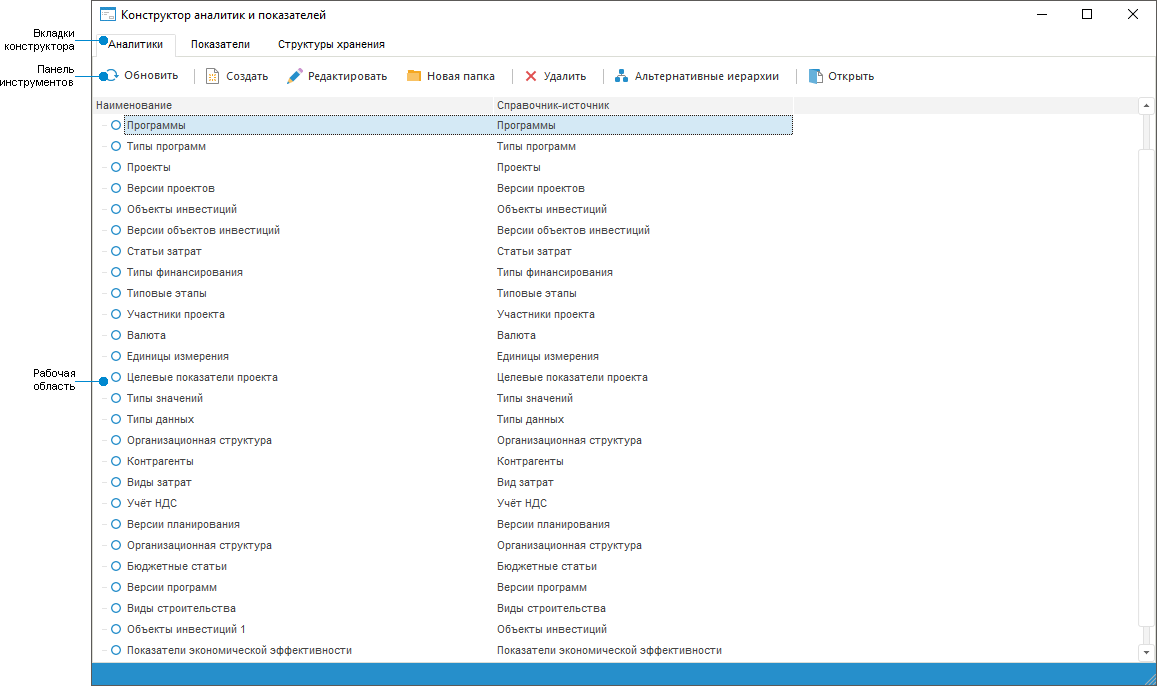Sort by the Справочник-источник column header
The width and height of the screenshot is (1157, 686).
point(643,105)
